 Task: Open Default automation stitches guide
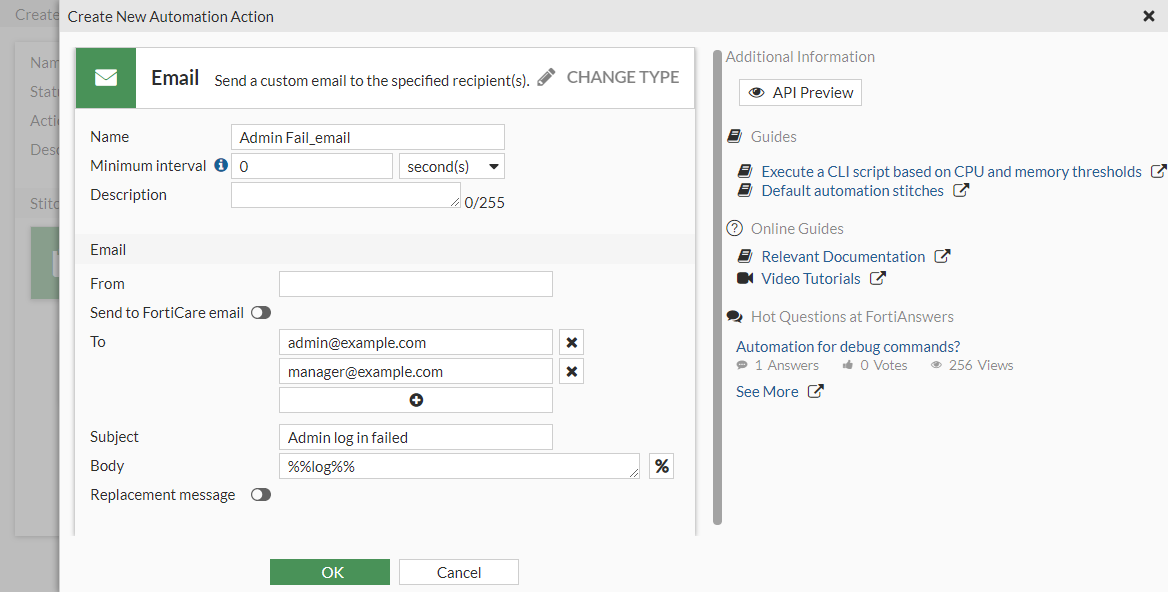[x=852, y=191]
